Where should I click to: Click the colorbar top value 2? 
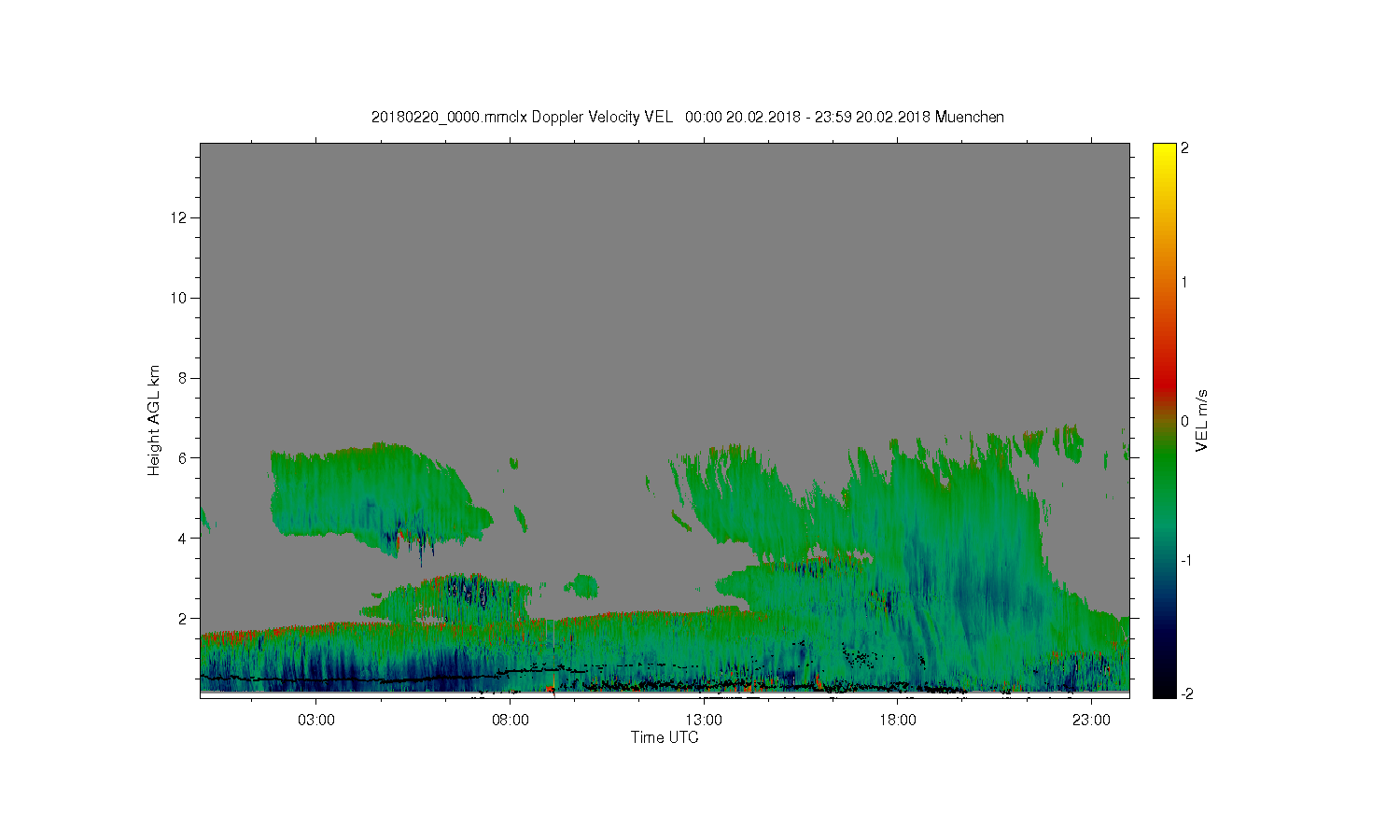tap(1185, 148)
